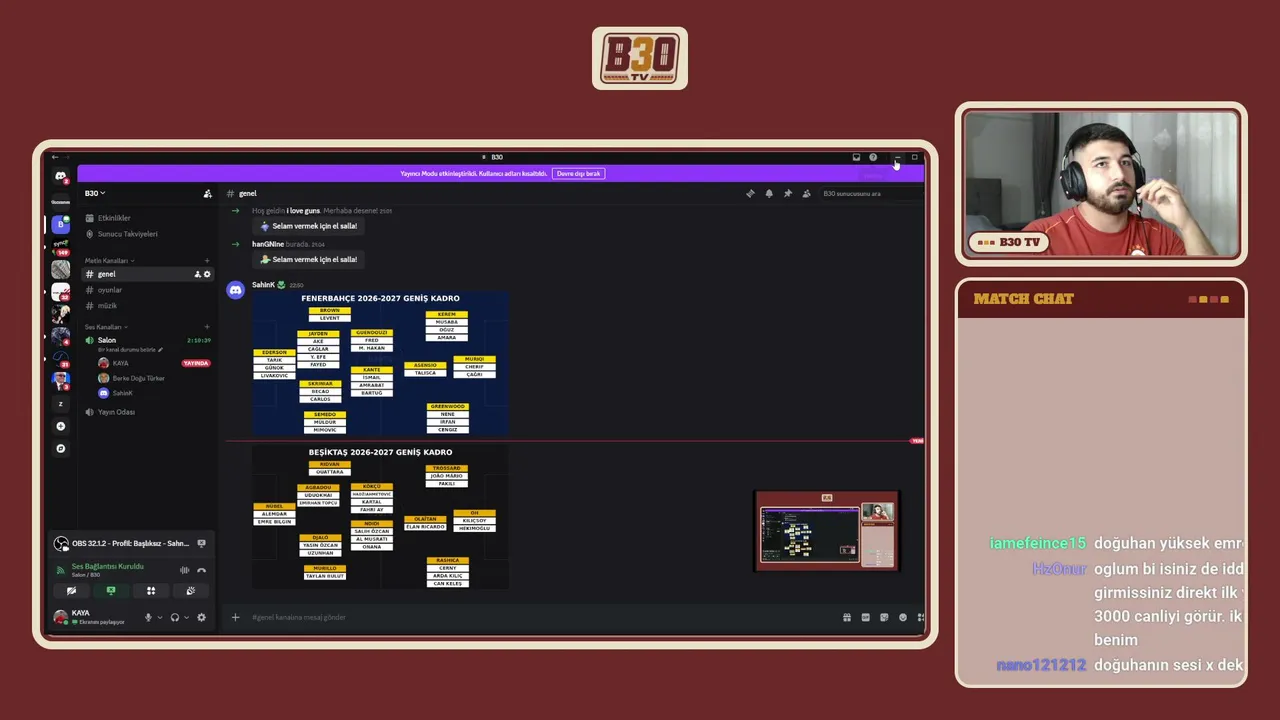Open headphone output options arrow

pos(186,617)
